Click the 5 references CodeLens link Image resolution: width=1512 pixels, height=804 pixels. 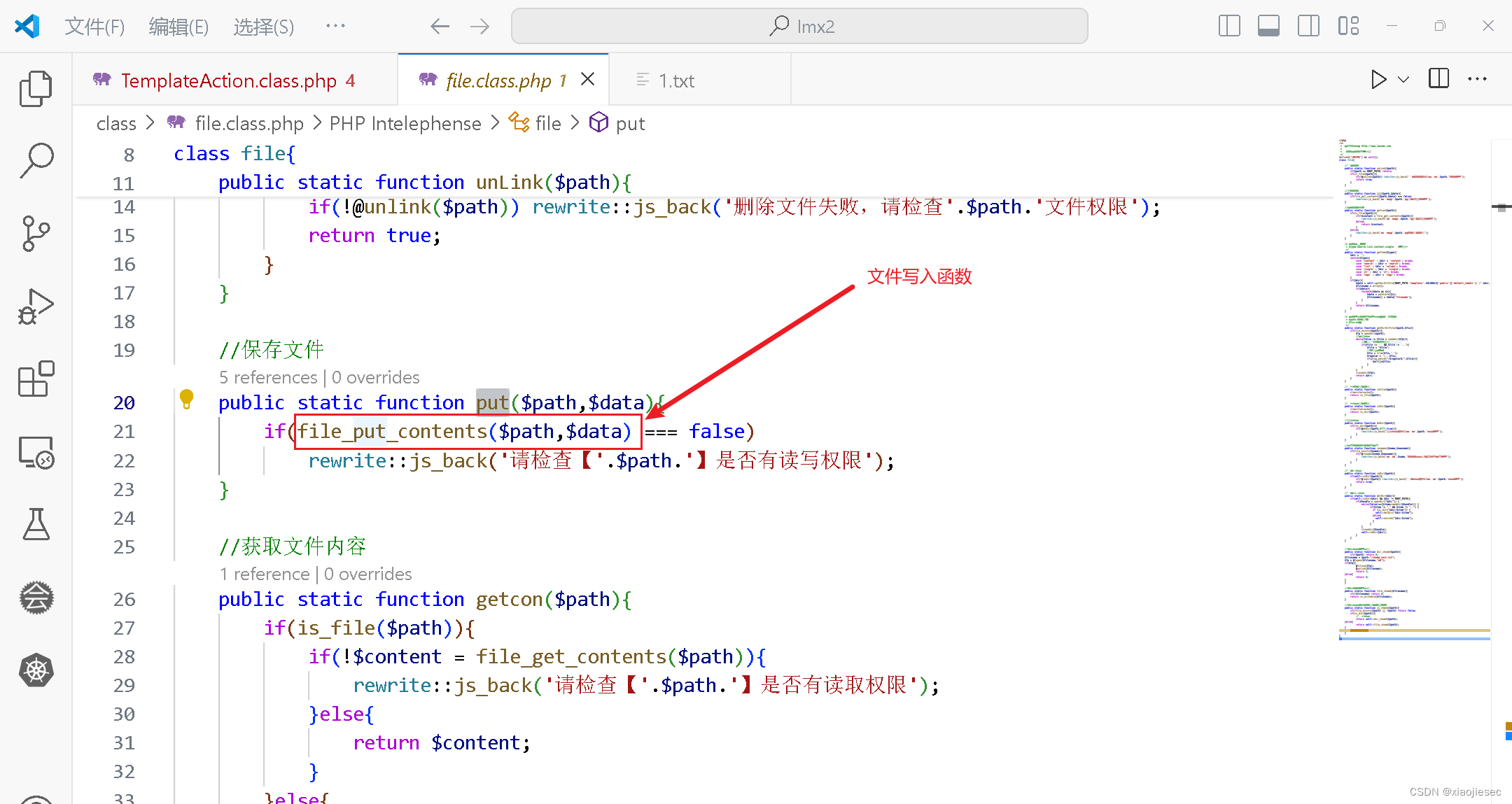268,377
